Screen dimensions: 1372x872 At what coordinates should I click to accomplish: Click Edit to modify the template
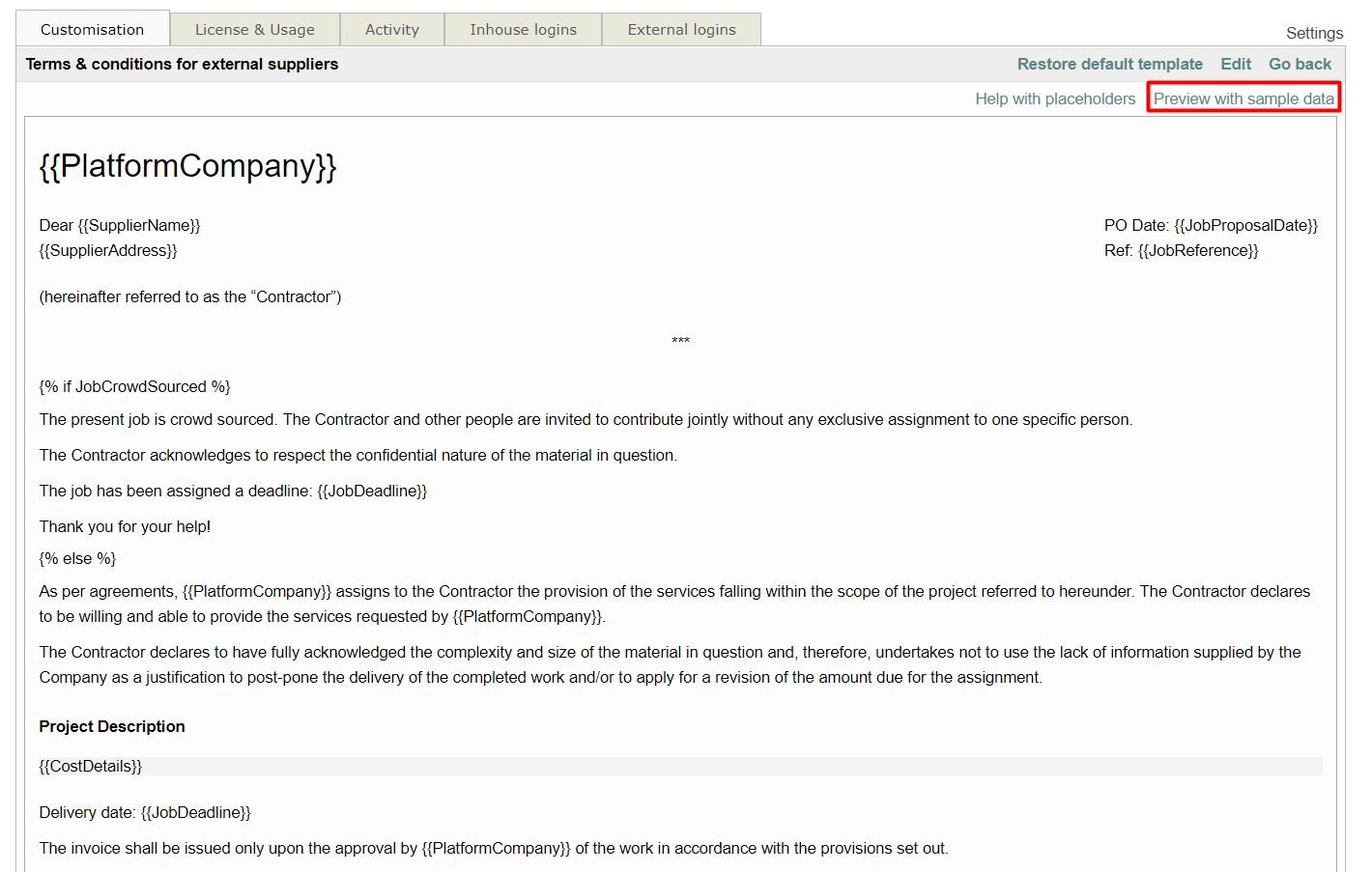1235,64
